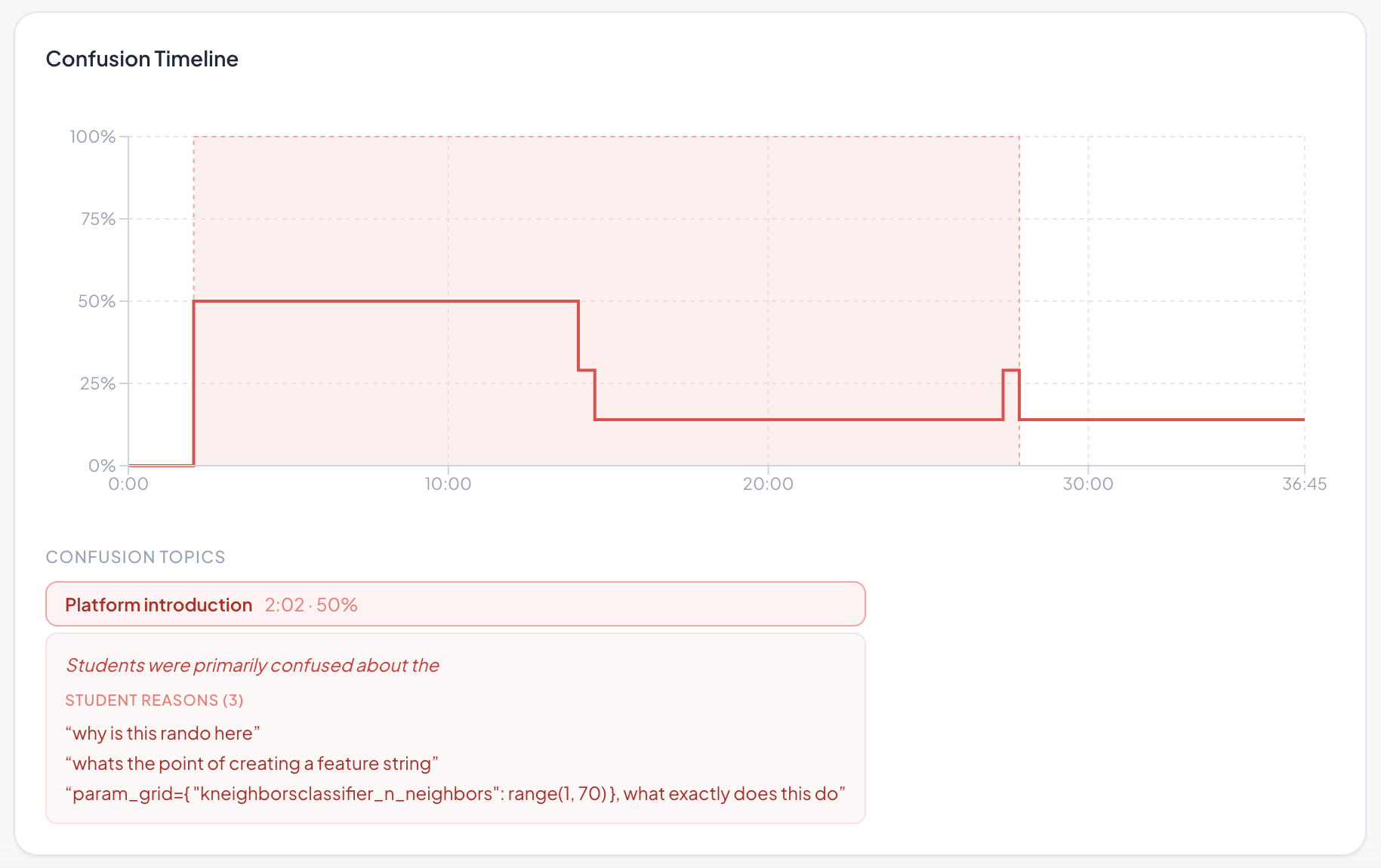Click the 75% y-axis label
The width and height of the screenshot is (1381, 868).
(98, 219)
